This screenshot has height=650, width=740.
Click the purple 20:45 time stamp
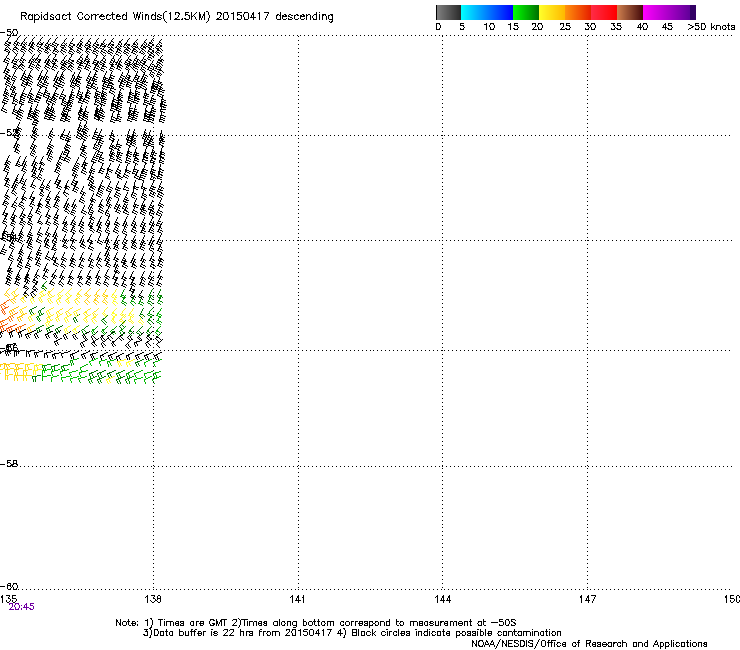(21, 607)
